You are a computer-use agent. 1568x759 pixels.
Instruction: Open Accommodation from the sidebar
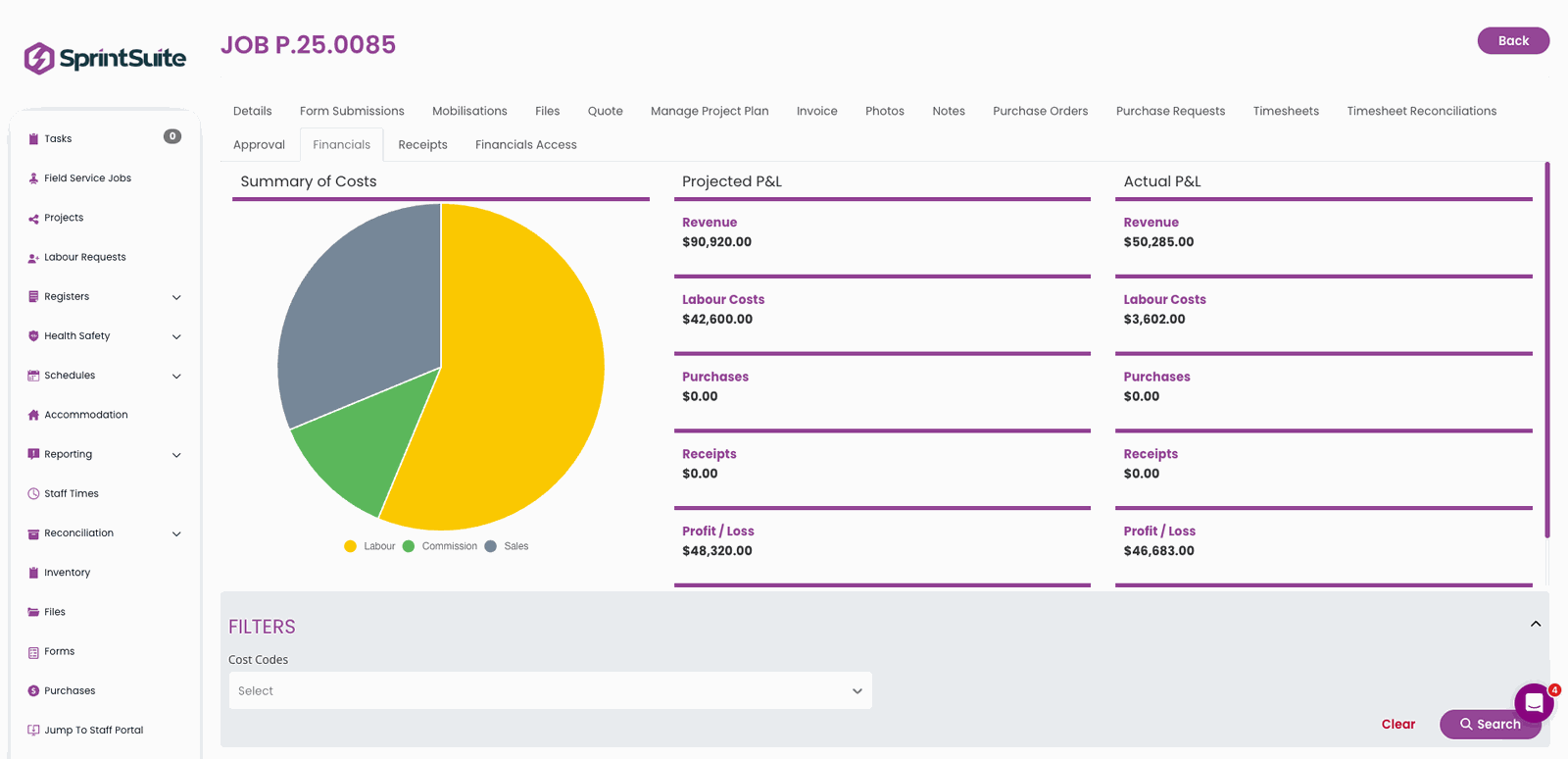coord(86,415)
